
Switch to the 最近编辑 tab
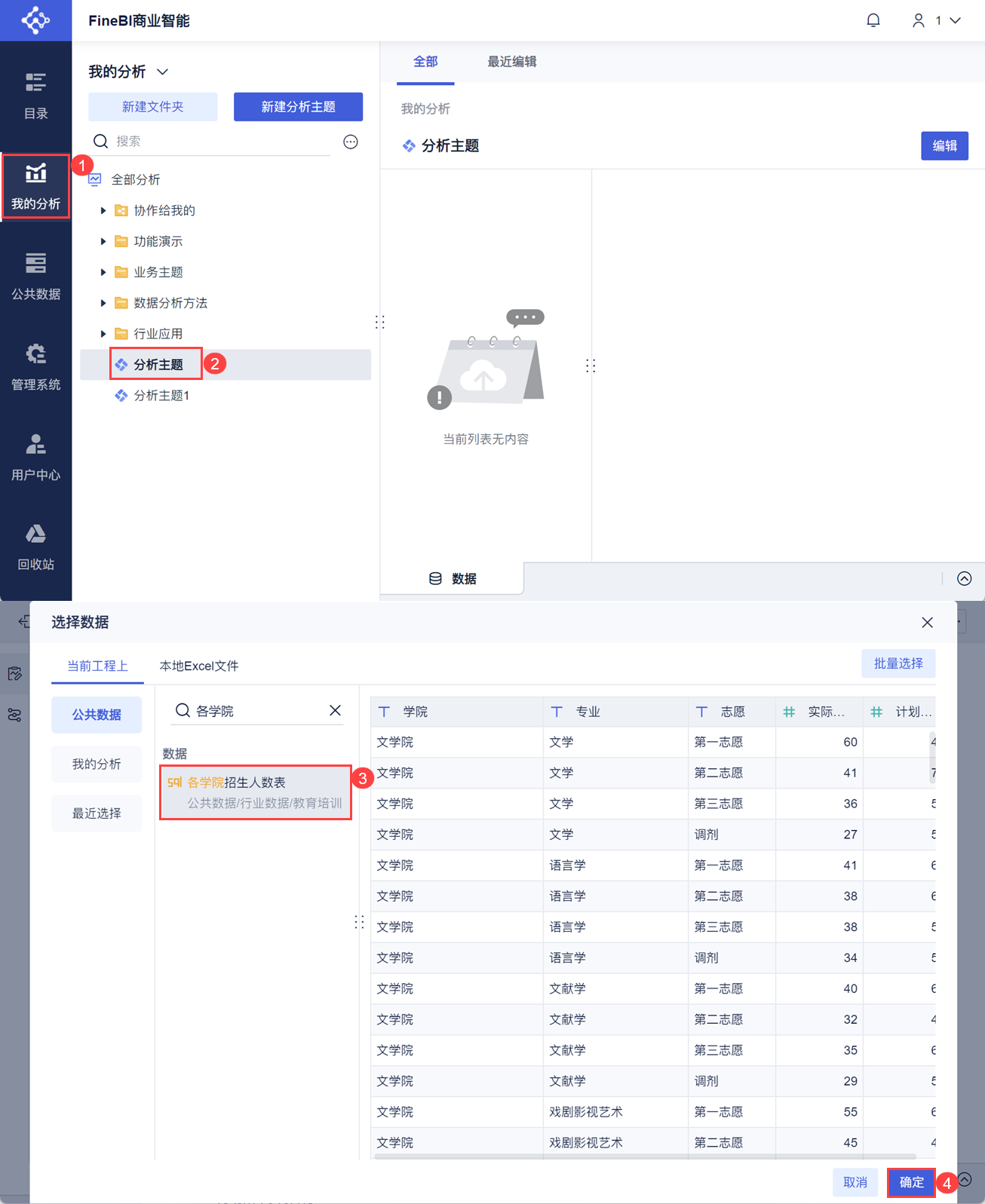coord(511,62)
